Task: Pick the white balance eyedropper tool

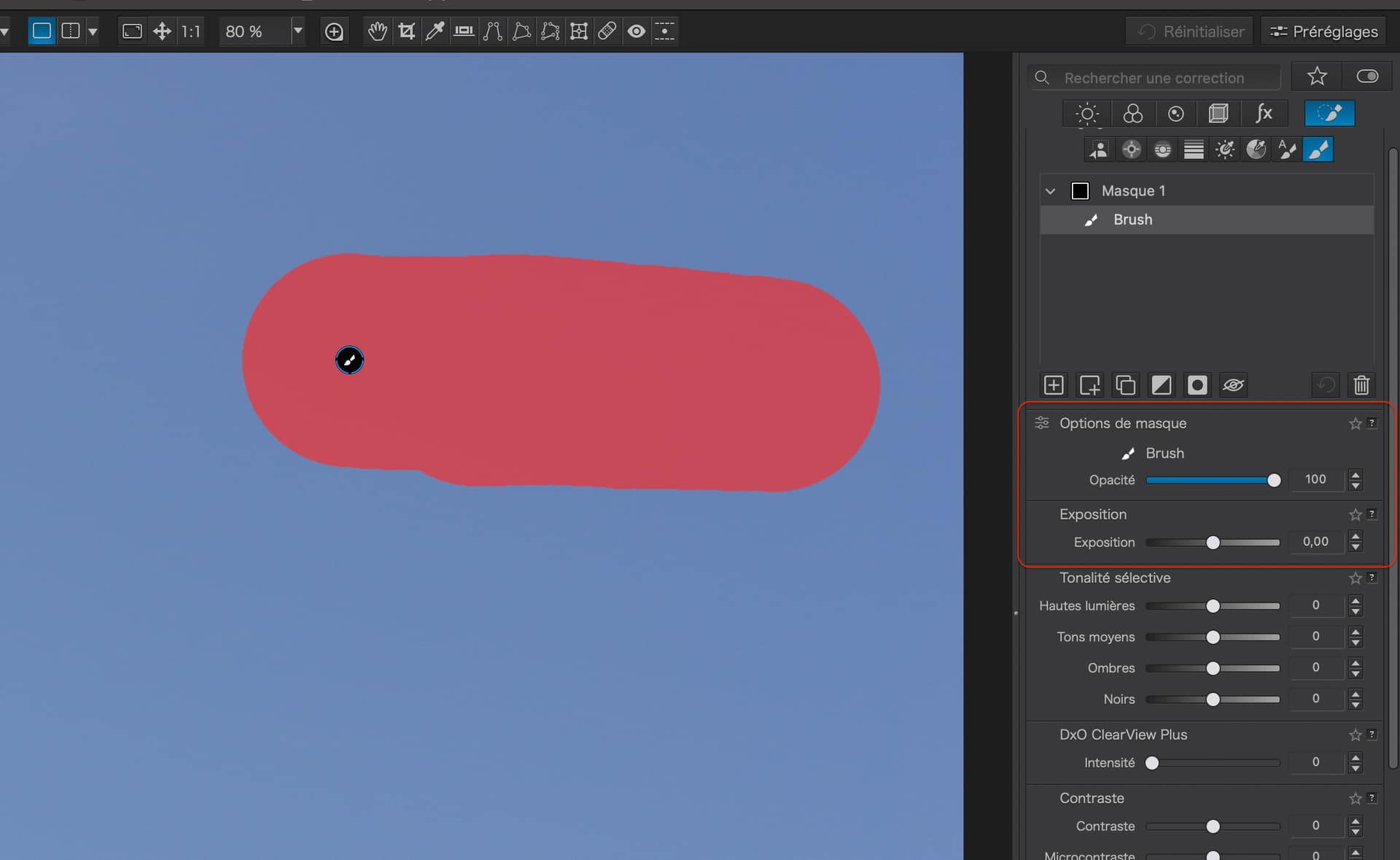Action: point(435,31)
